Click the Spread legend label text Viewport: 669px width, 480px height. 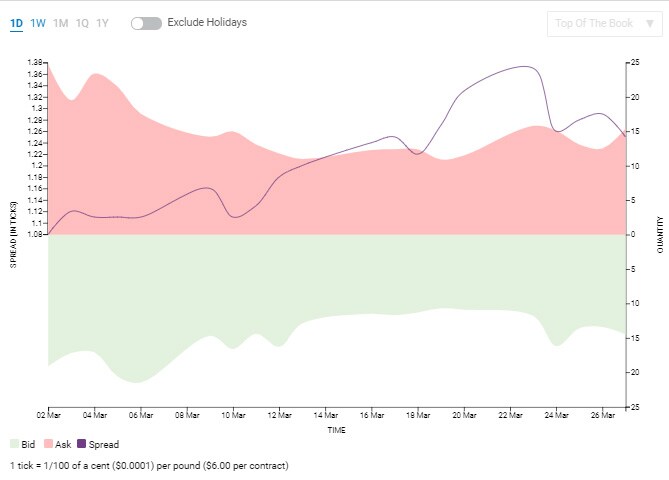[104, 444]
